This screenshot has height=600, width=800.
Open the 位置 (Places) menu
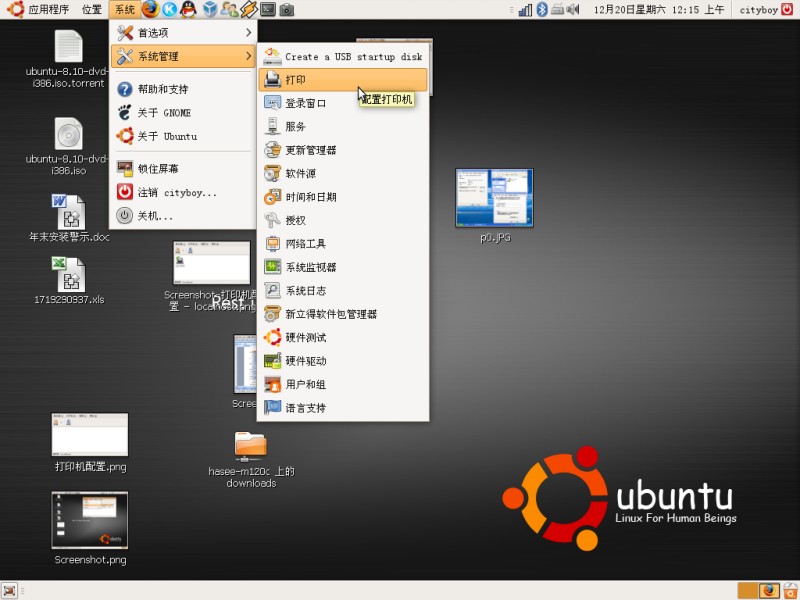[92, 9]
